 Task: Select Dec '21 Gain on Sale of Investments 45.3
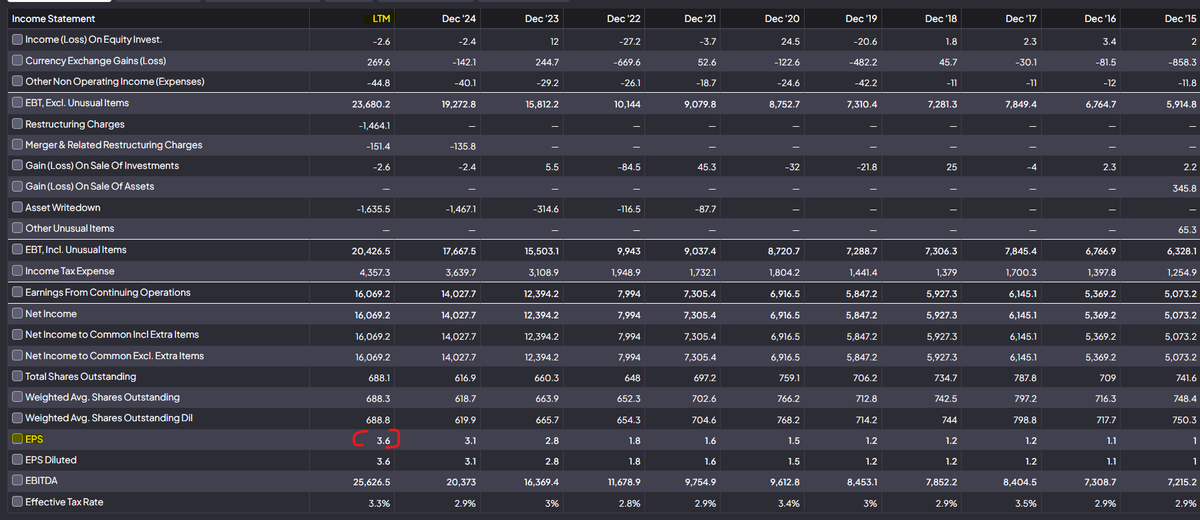(x=709, y=167)
